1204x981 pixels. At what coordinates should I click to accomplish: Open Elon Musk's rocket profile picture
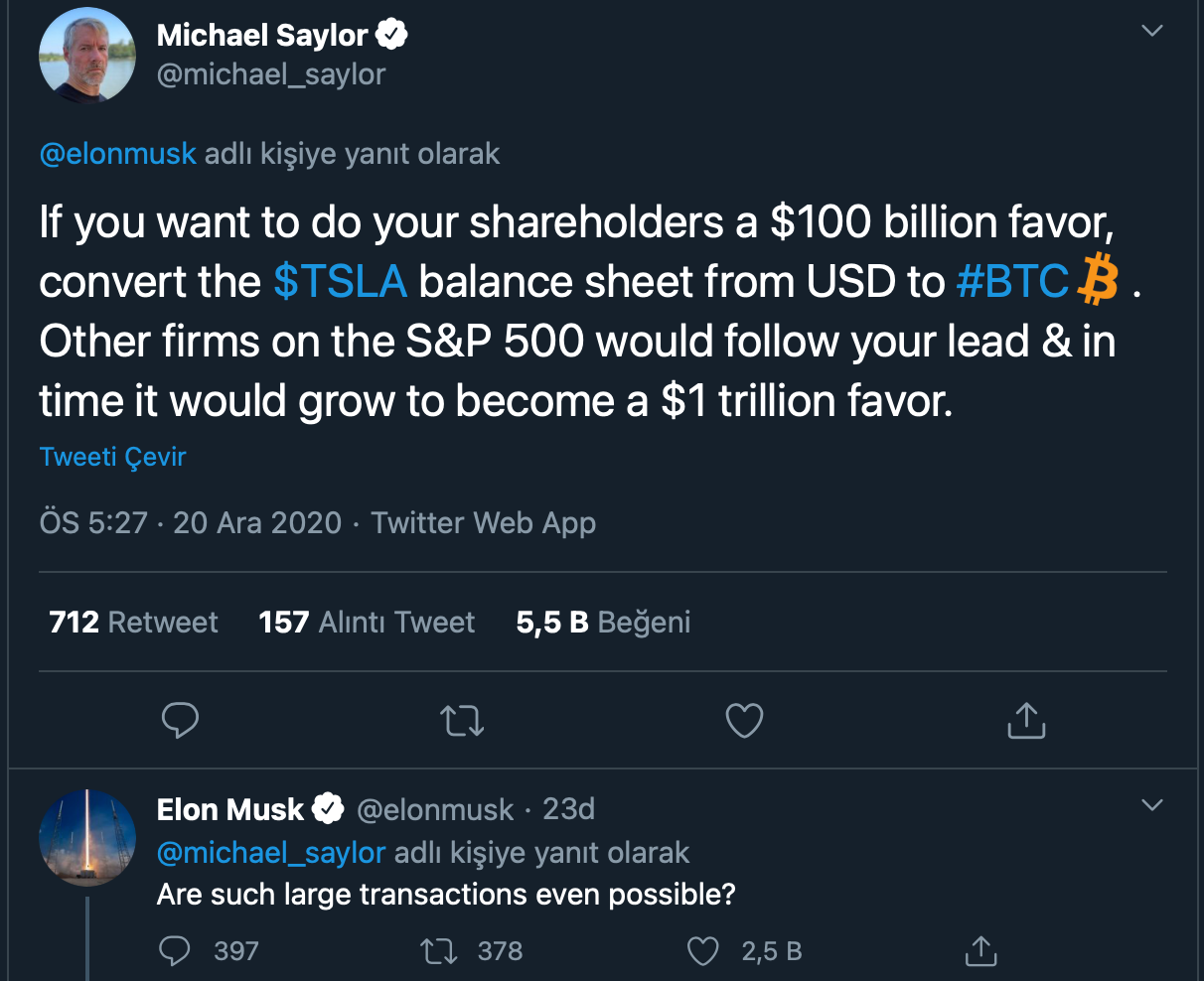[x=87, y=838]
